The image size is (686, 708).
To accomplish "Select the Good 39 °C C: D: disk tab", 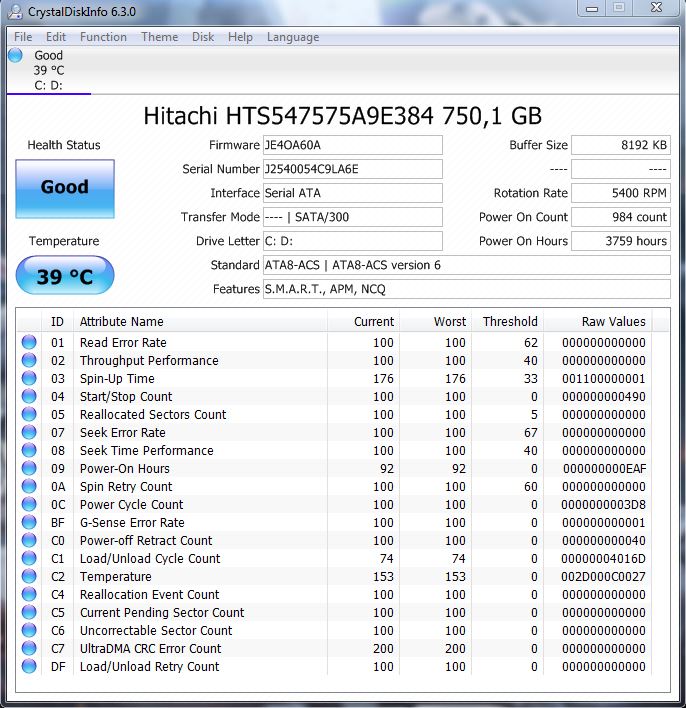I will click(47, 70).
